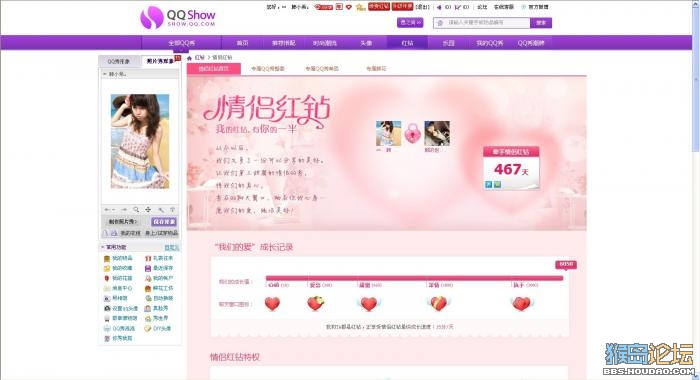Click in the item search input field
Viewport: 700px width, 380px height.
pos(482,23)
